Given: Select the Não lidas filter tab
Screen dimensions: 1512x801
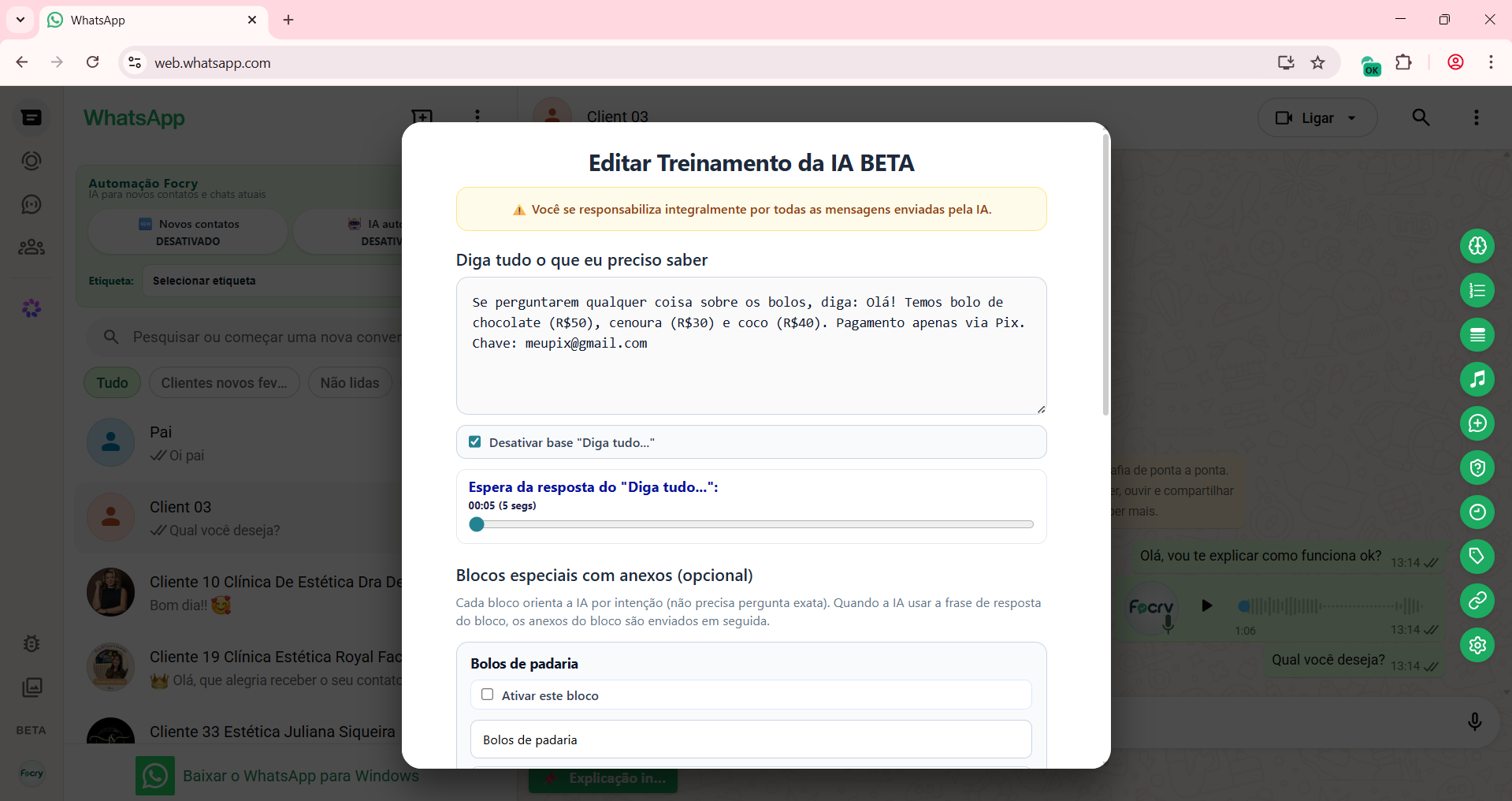Looking at the screenshot, I should [x=349, y=383].
